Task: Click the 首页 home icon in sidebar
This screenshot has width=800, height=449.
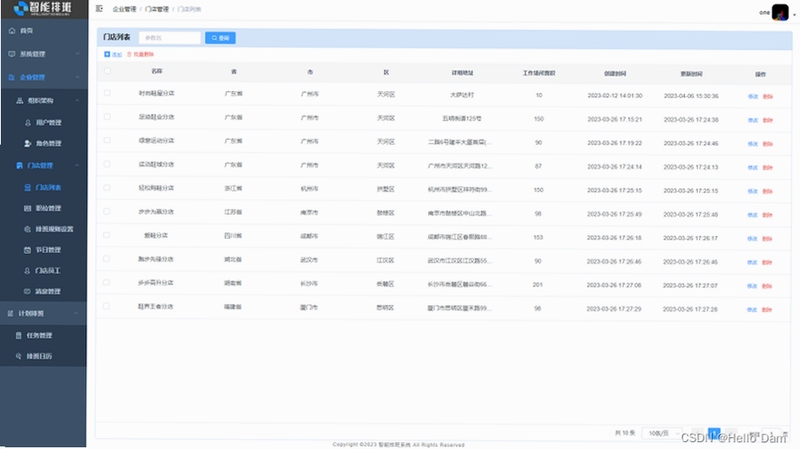Action: 12,31
